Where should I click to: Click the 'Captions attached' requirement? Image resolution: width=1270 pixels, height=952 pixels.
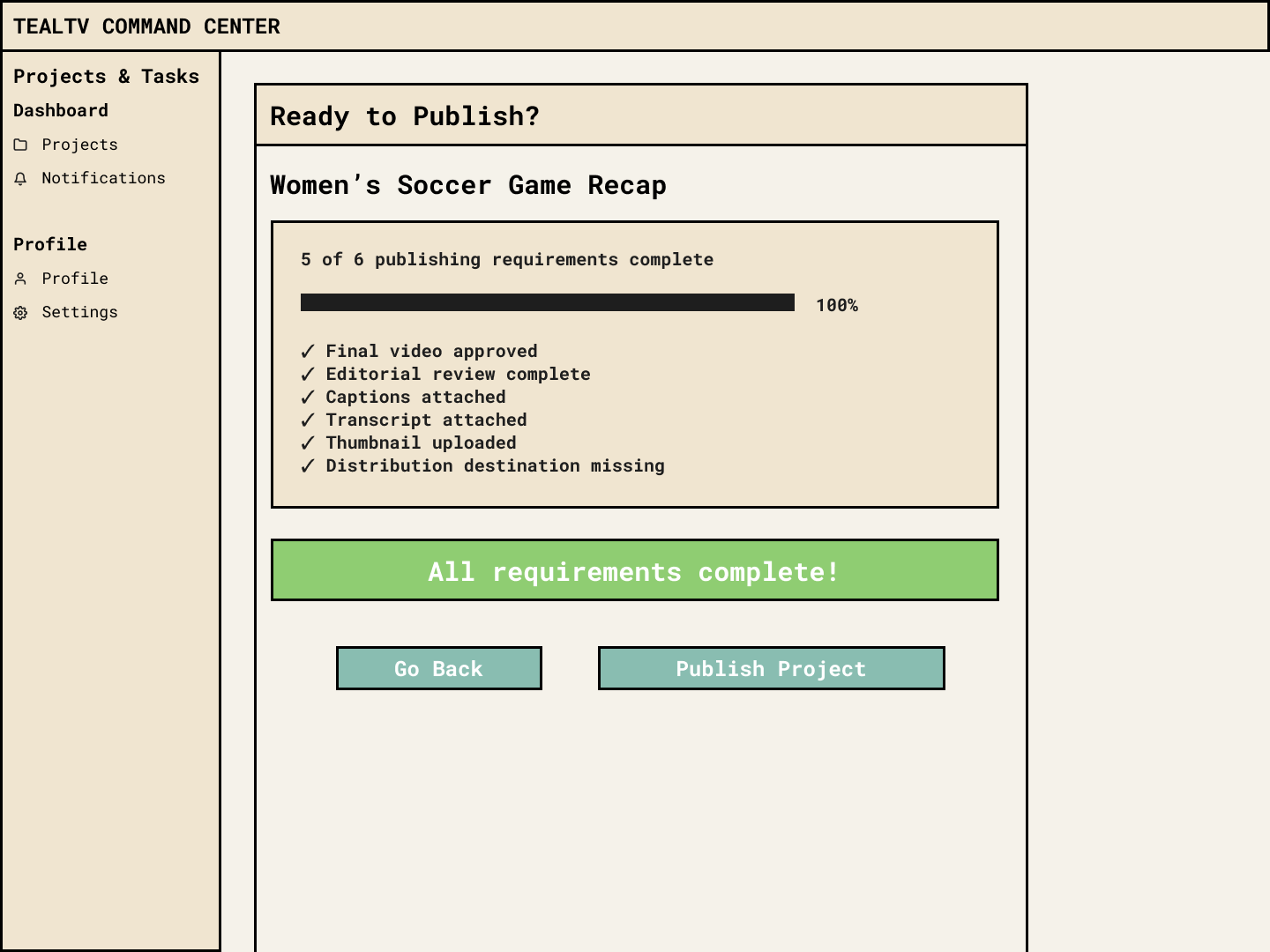415,397
